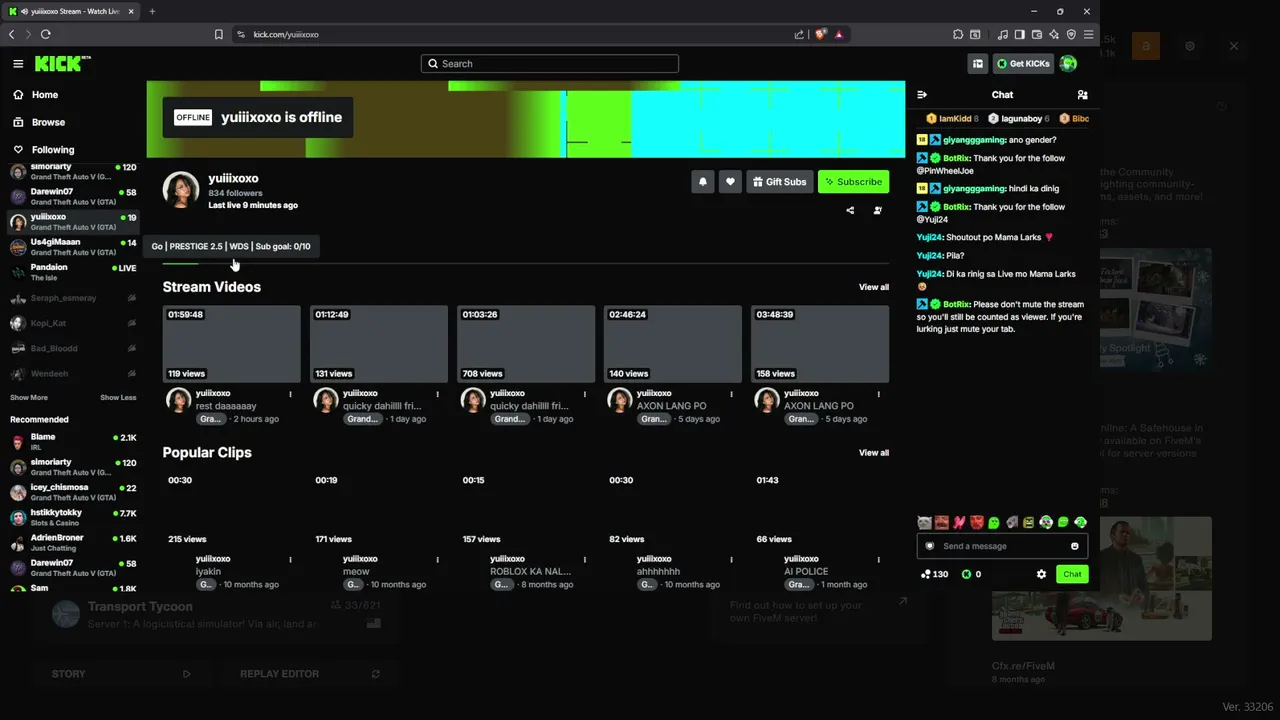This screenshot has width=1280, height=720.
Task: Open the browser extensions puzzle icon
Action: tap(958, 34)
